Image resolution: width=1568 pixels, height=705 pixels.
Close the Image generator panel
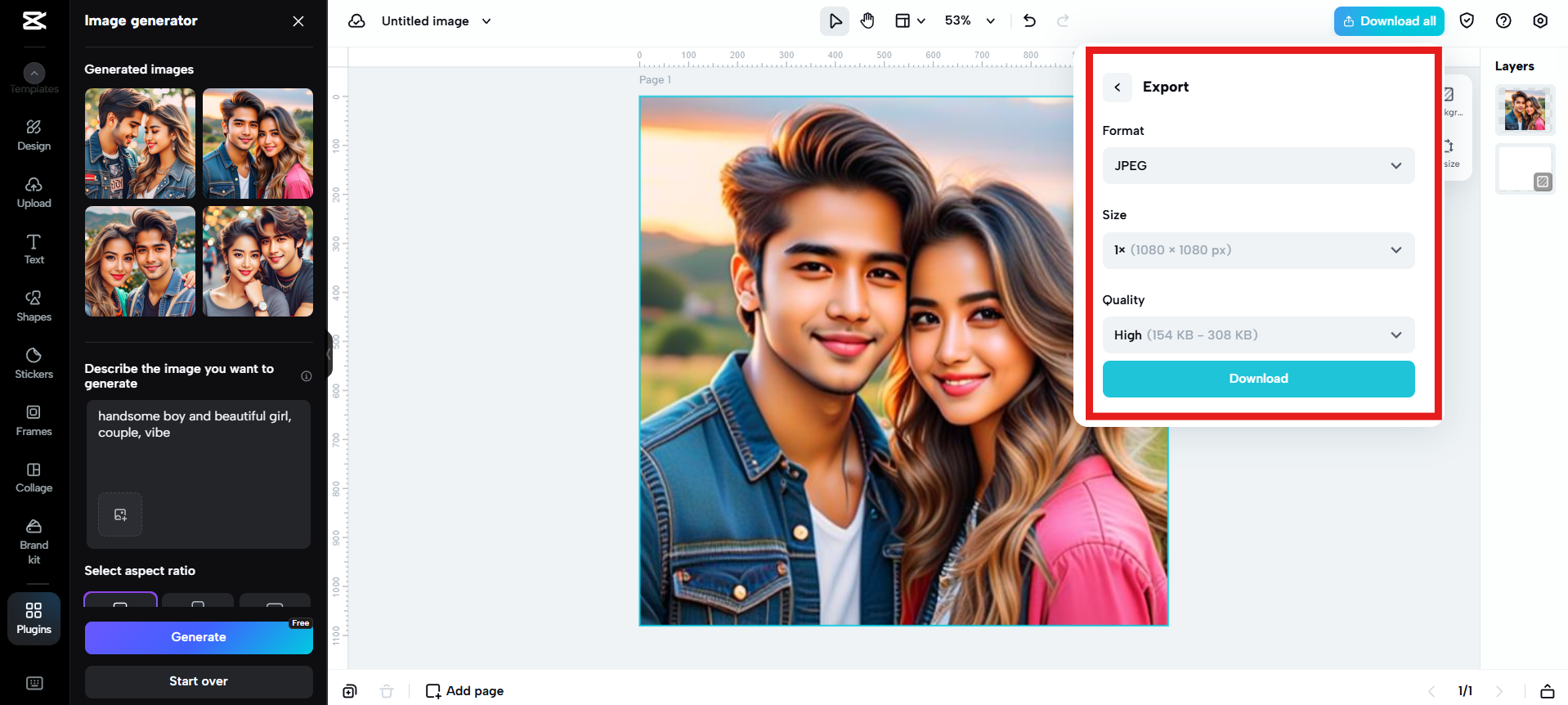(x=298, y=21)
